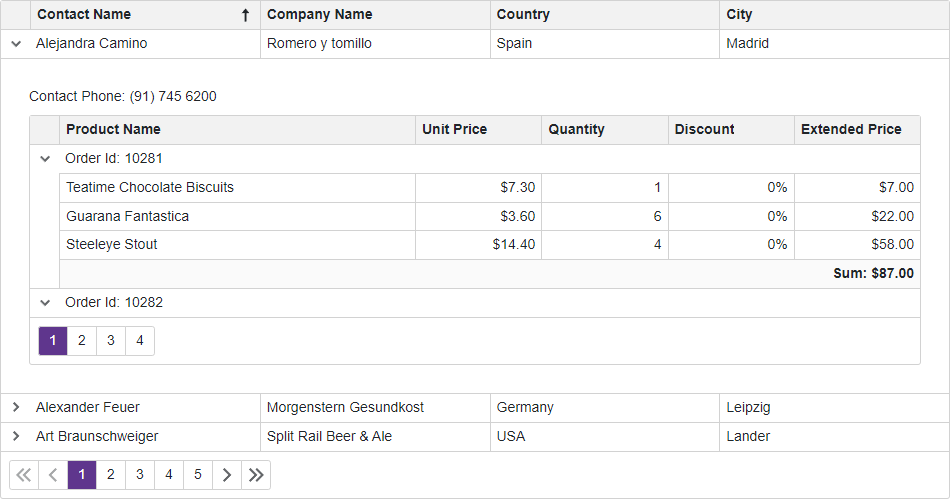Collapse the Alejandra Camino detail row

[16, 44]
